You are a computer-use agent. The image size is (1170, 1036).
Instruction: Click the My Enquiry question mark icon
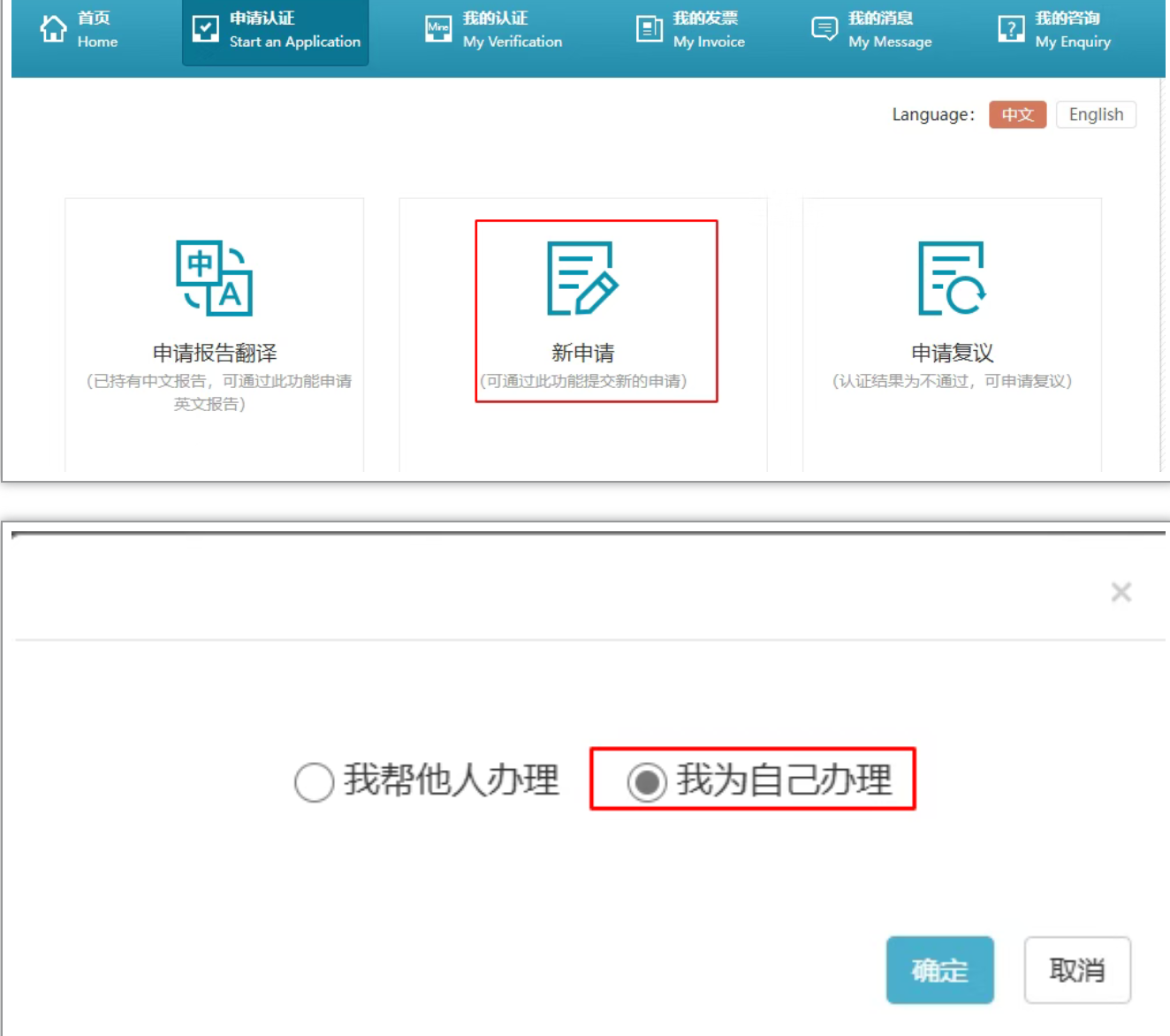[x=1011, y=29]
